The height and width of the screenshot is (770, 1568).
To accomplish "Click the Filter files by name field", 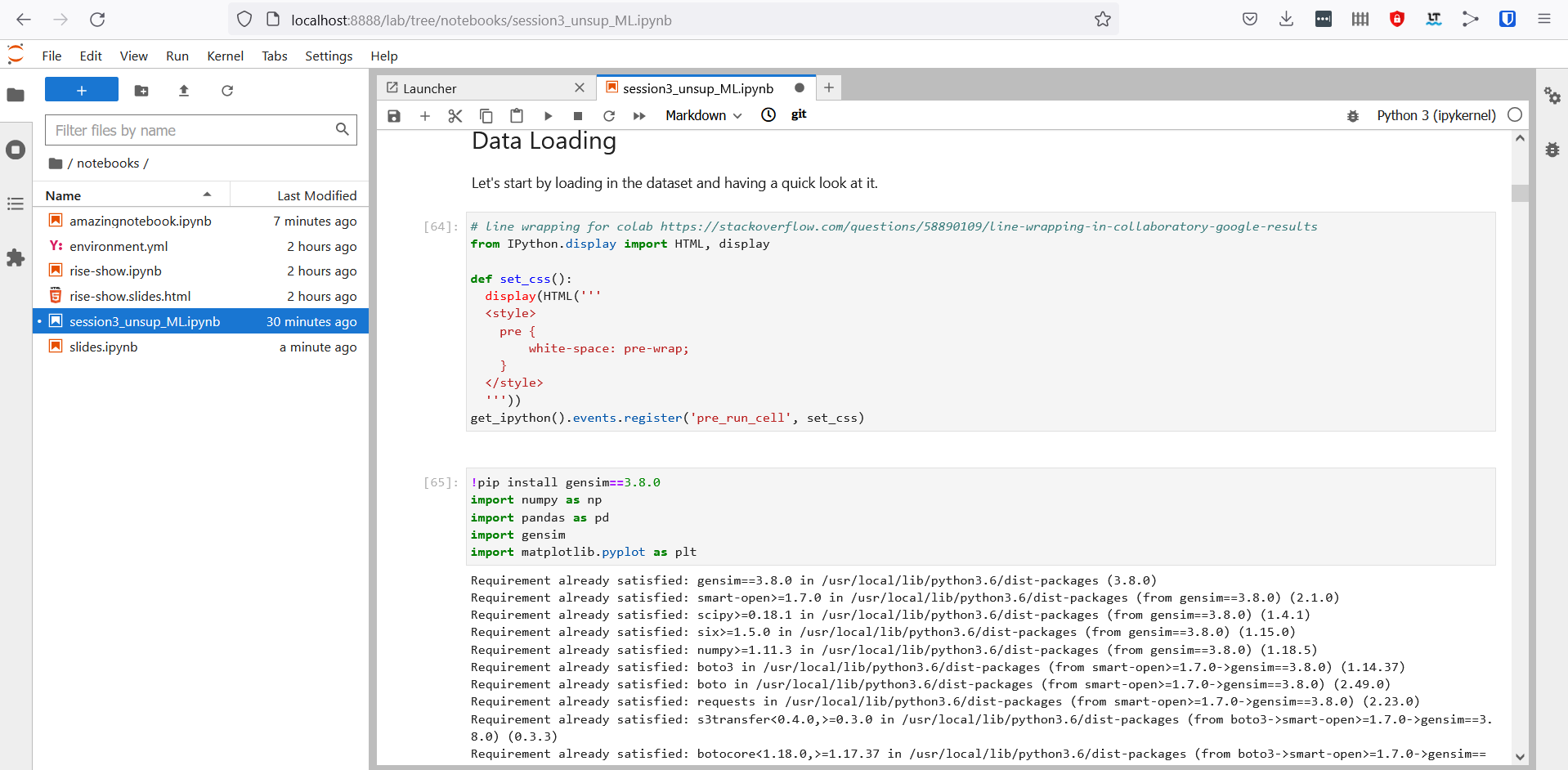I will (201, 130).
